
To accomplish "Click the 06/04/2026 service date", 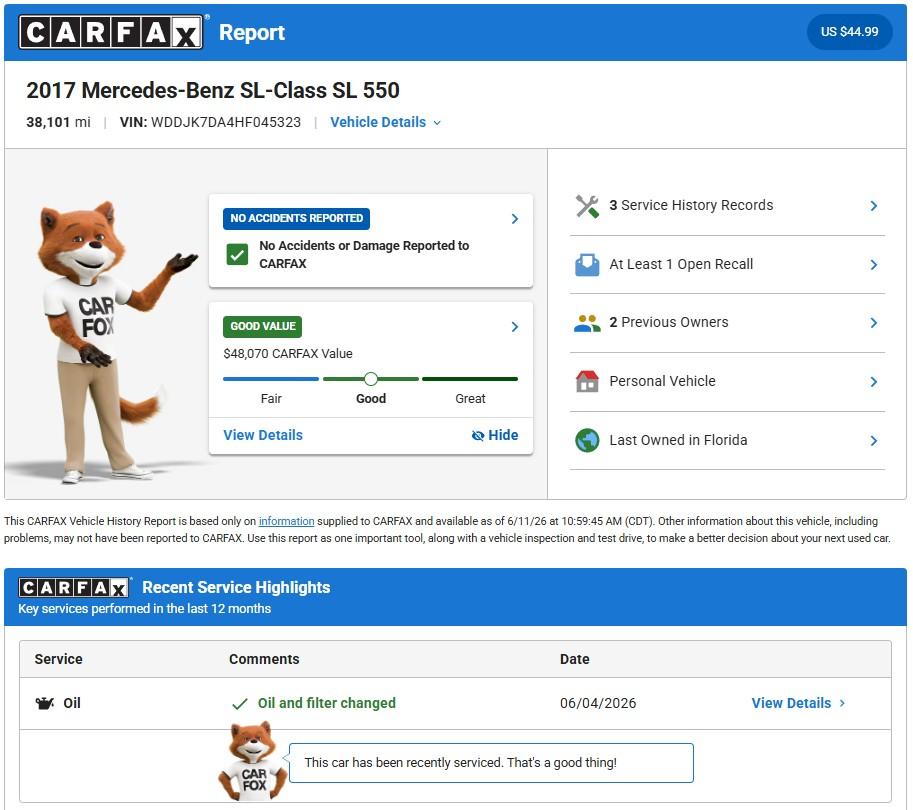I will (598, 703).
